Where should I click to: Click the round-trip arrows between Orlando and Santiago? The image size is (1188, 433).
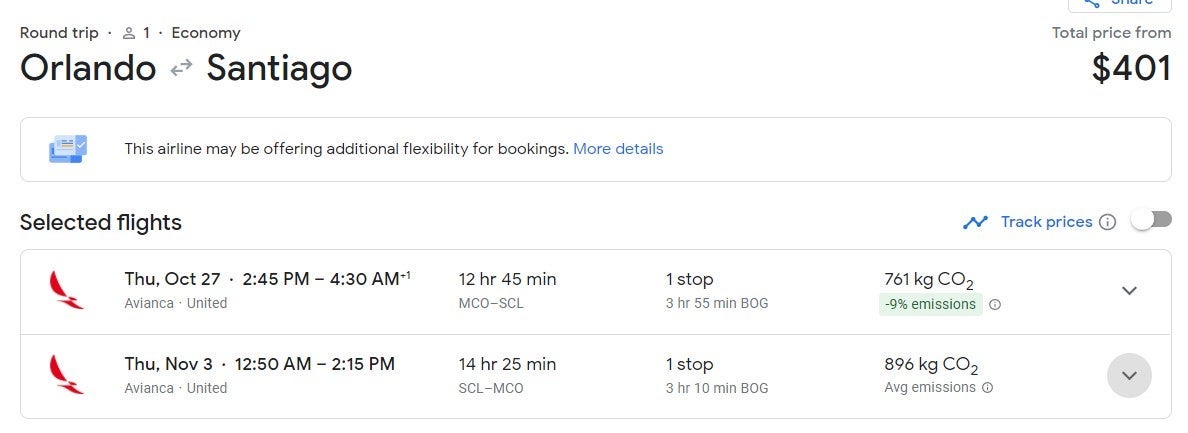coord(181,69)
